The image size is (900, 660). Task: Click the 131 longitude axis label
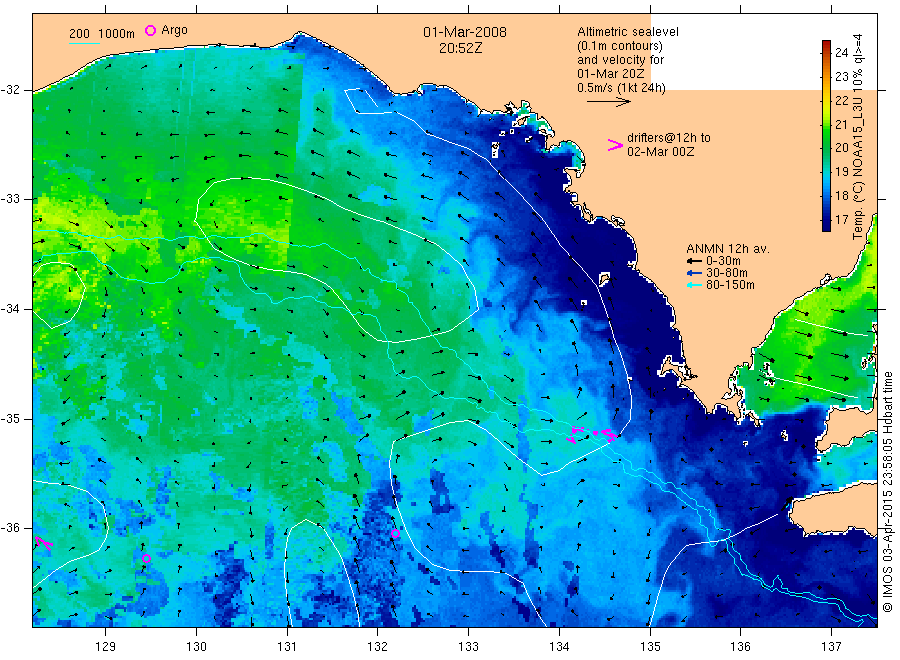[287, 647]
